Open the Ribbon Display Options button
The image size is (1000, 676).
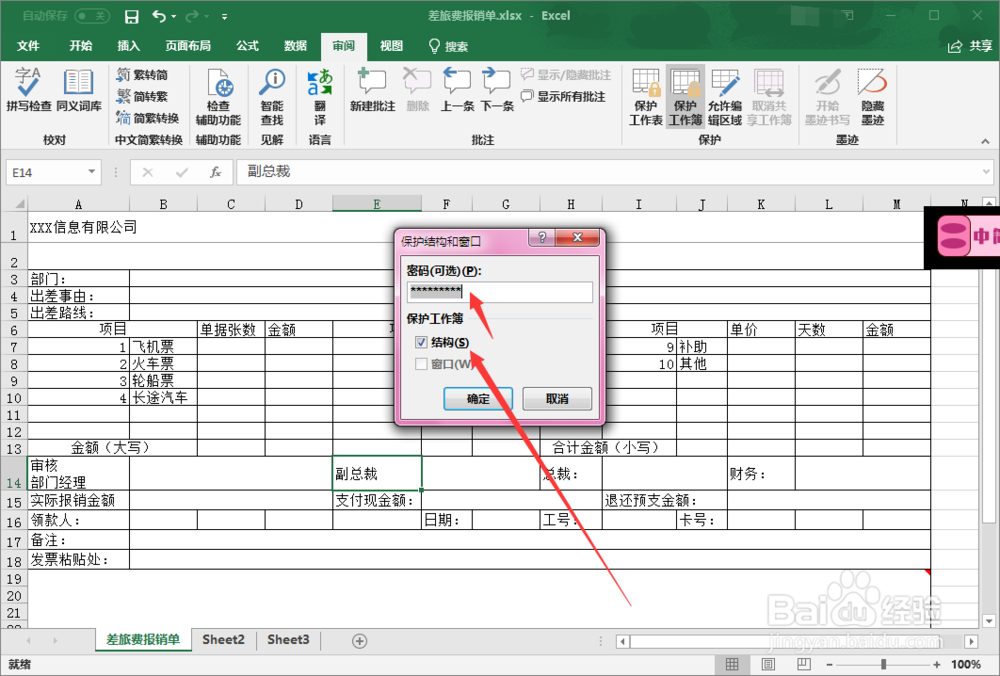[846, 15]
